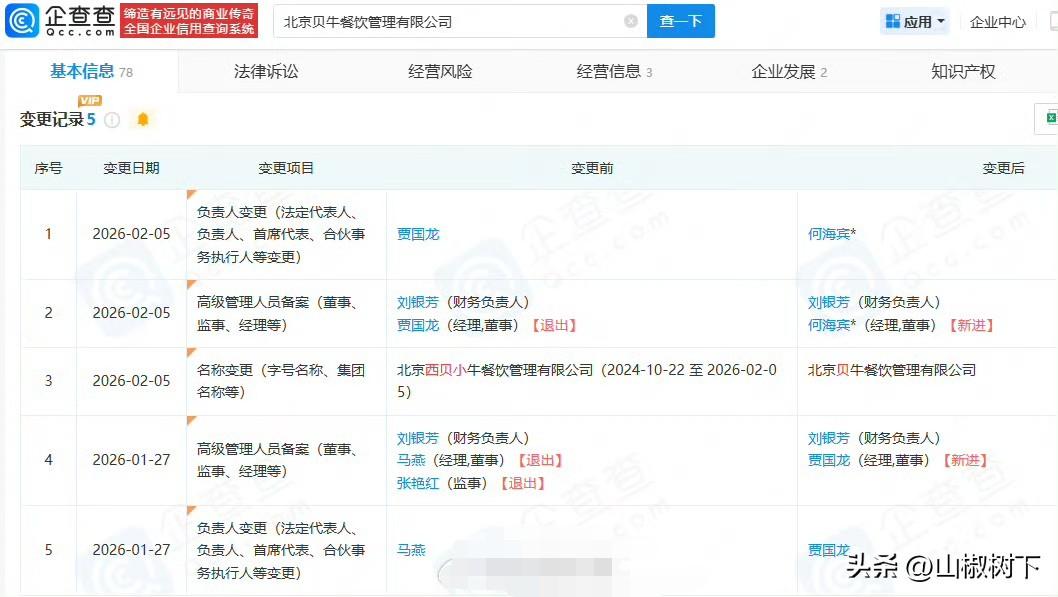Click 负责人变更 item text in row 5

click(x=281, y=550)
